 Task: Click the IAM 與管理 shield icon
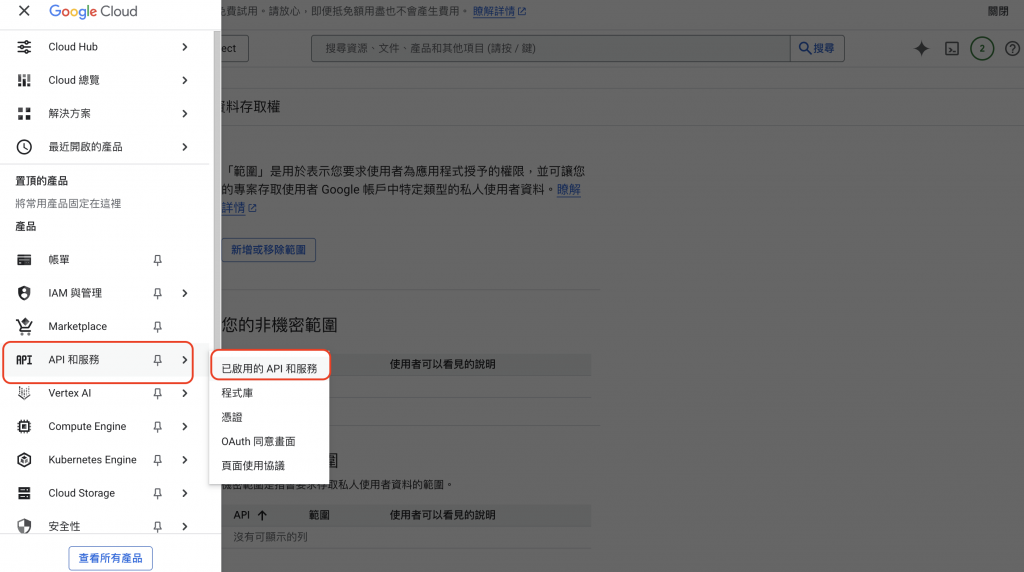tap(24, 293)
